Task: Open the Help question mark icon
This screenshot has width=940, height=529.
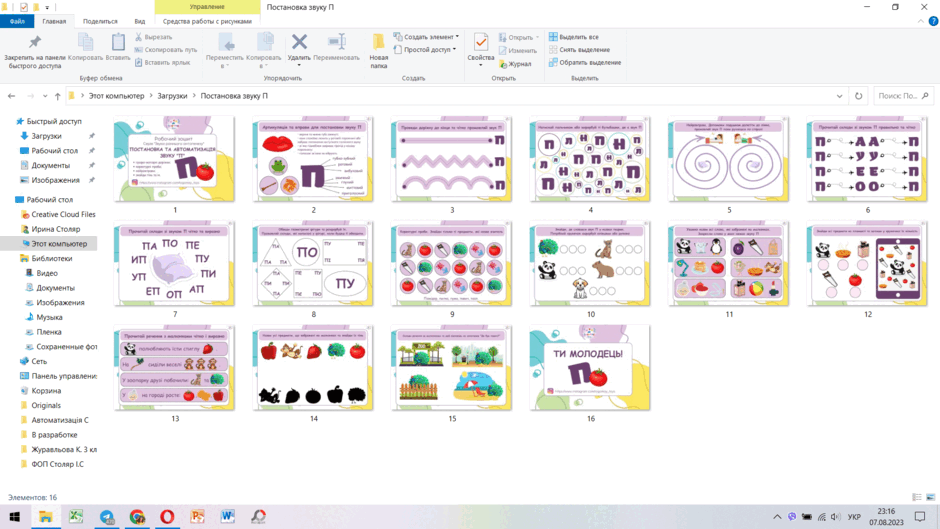Action: click(x=933, y=21)
